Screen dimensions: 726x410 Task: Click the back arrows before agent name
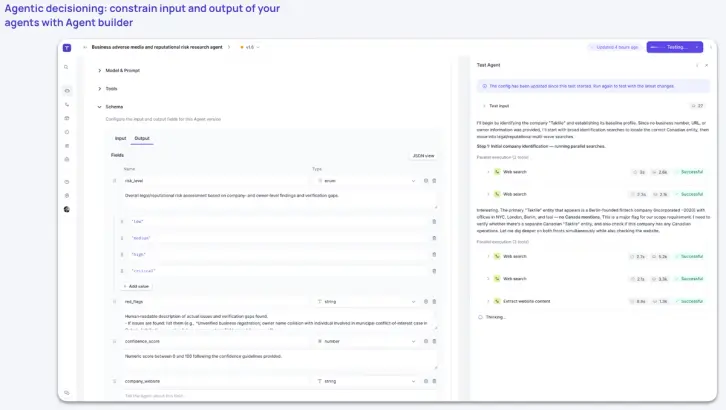click(x=85, y=47)
